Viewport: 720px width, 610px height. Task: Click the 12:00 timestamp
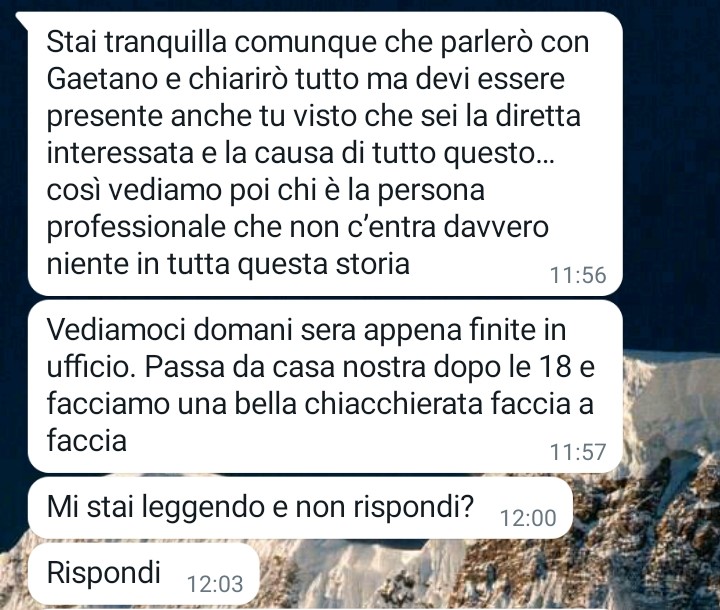528,518
